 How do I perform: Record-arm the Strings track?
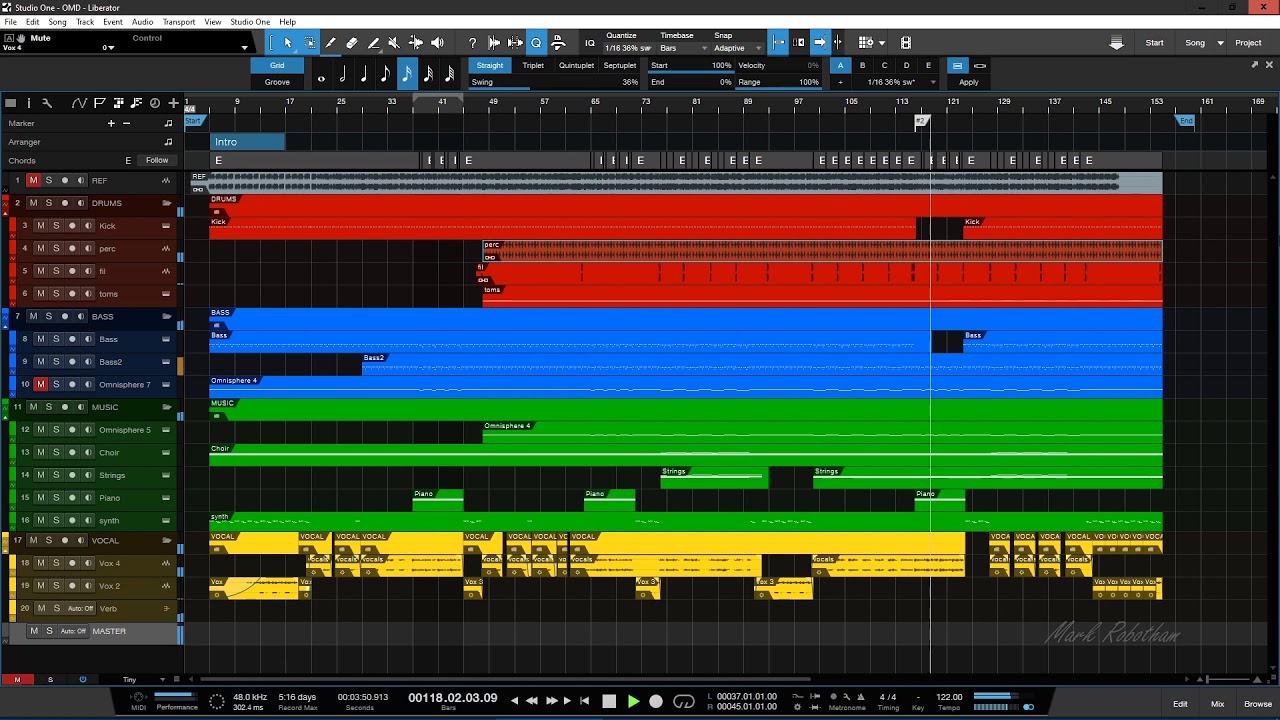pyautogui.click(x=72, y=475)
